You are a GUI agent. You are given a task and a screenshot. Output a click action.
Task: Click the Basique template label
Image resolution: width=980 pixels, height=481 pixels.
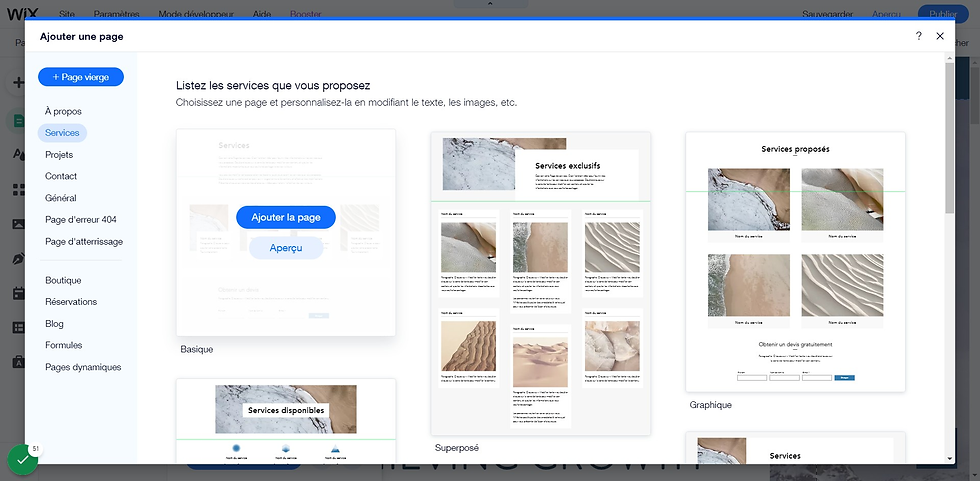tap(197, 349)
